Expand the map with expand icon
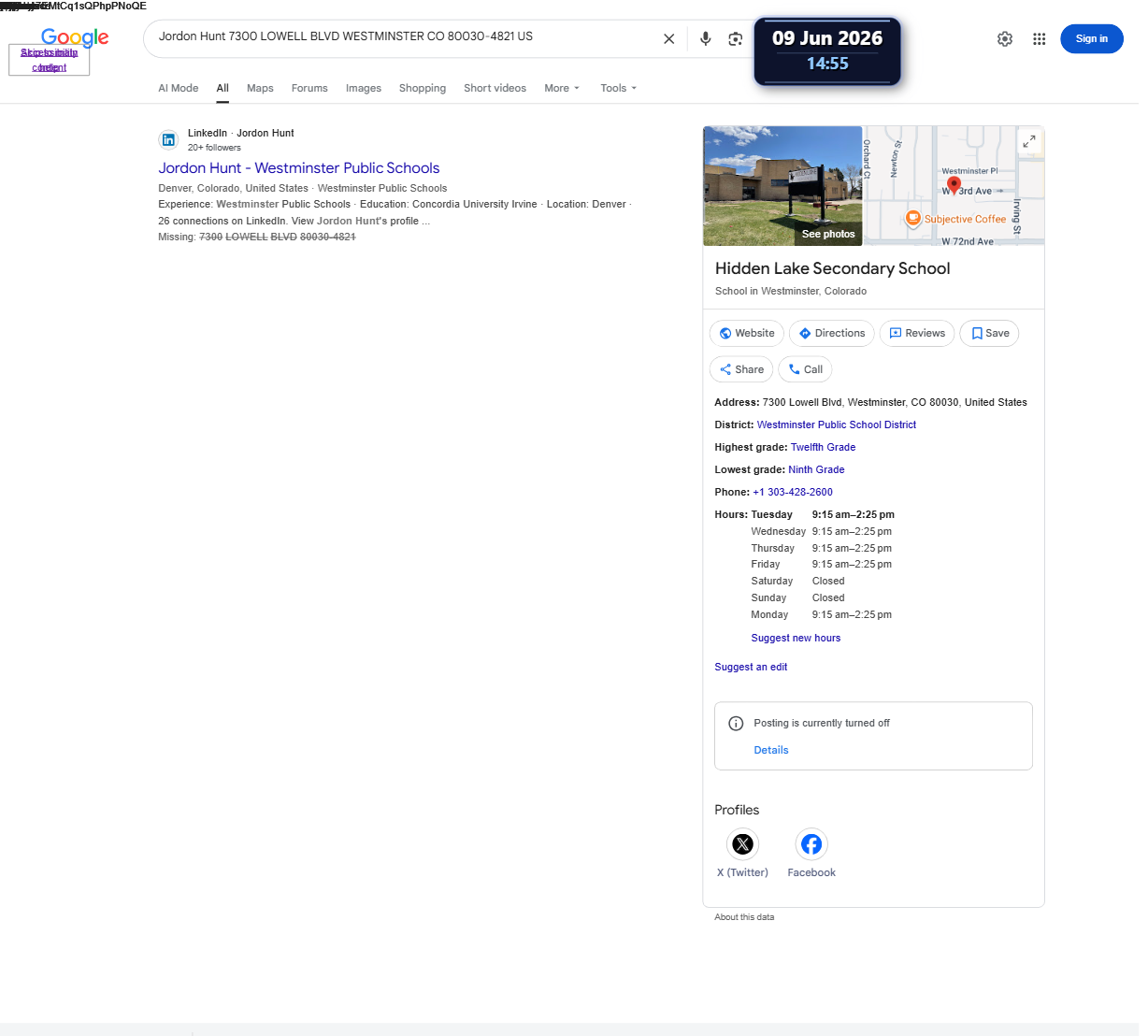Screen dimensions: 1148x1036 tap(1028, 141)
